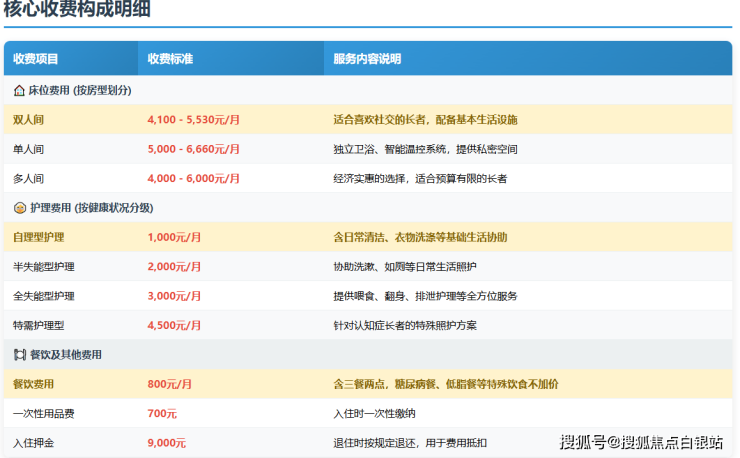Select the 餐饮费用 row label

33,384
